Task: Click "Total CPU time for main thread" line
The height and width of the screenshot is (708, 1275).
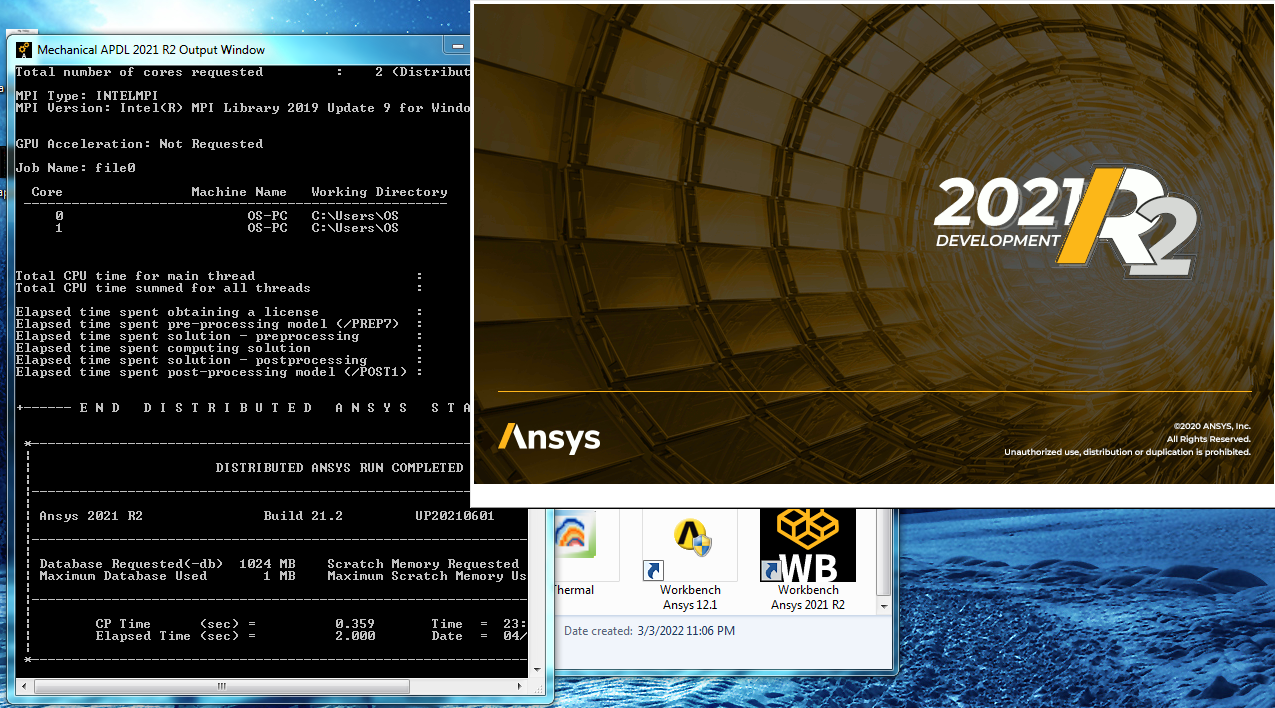Action: coord(135,276)
